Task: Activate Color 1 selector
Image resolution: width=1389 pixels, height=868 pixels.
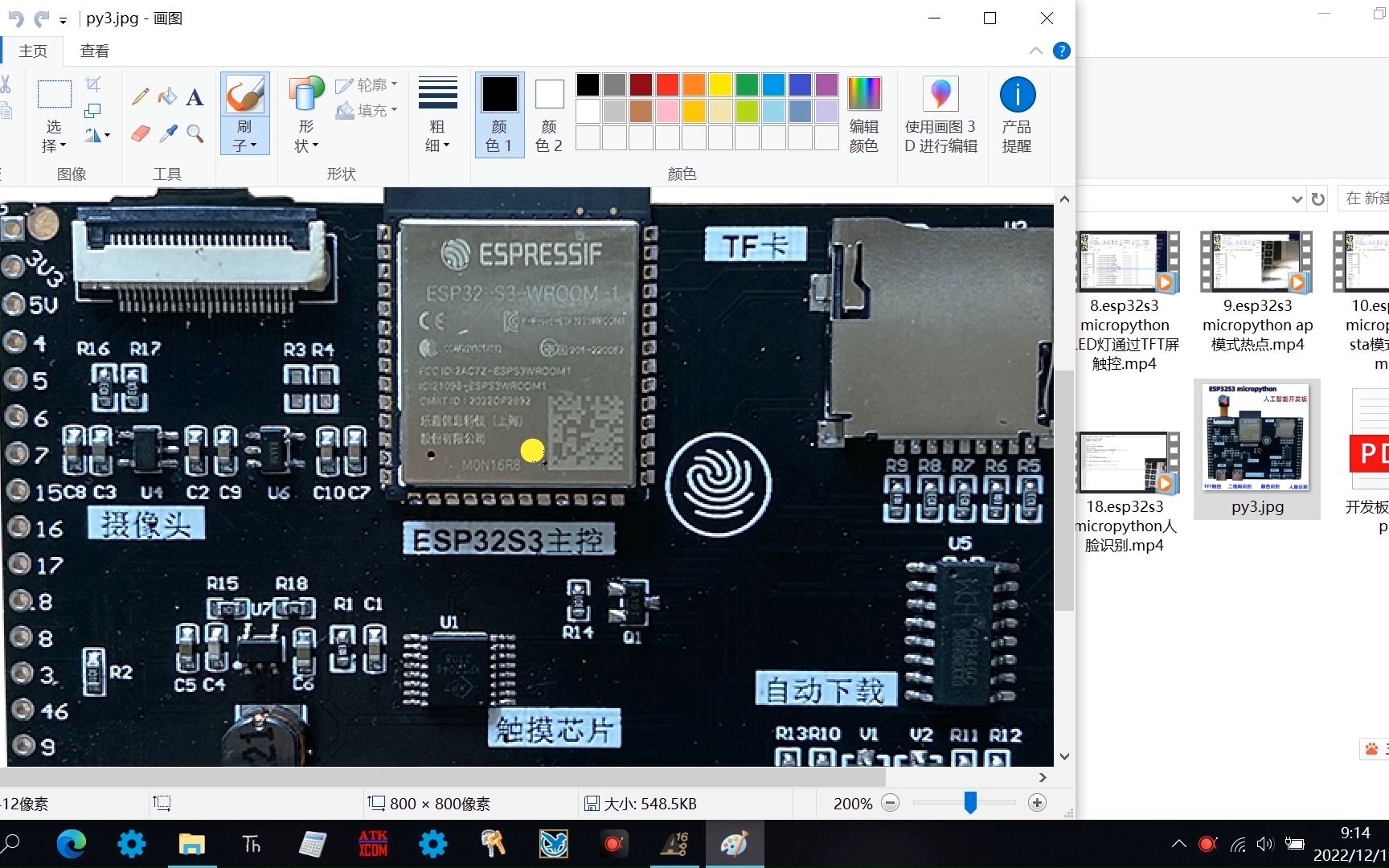Action: tap(499, 113)
